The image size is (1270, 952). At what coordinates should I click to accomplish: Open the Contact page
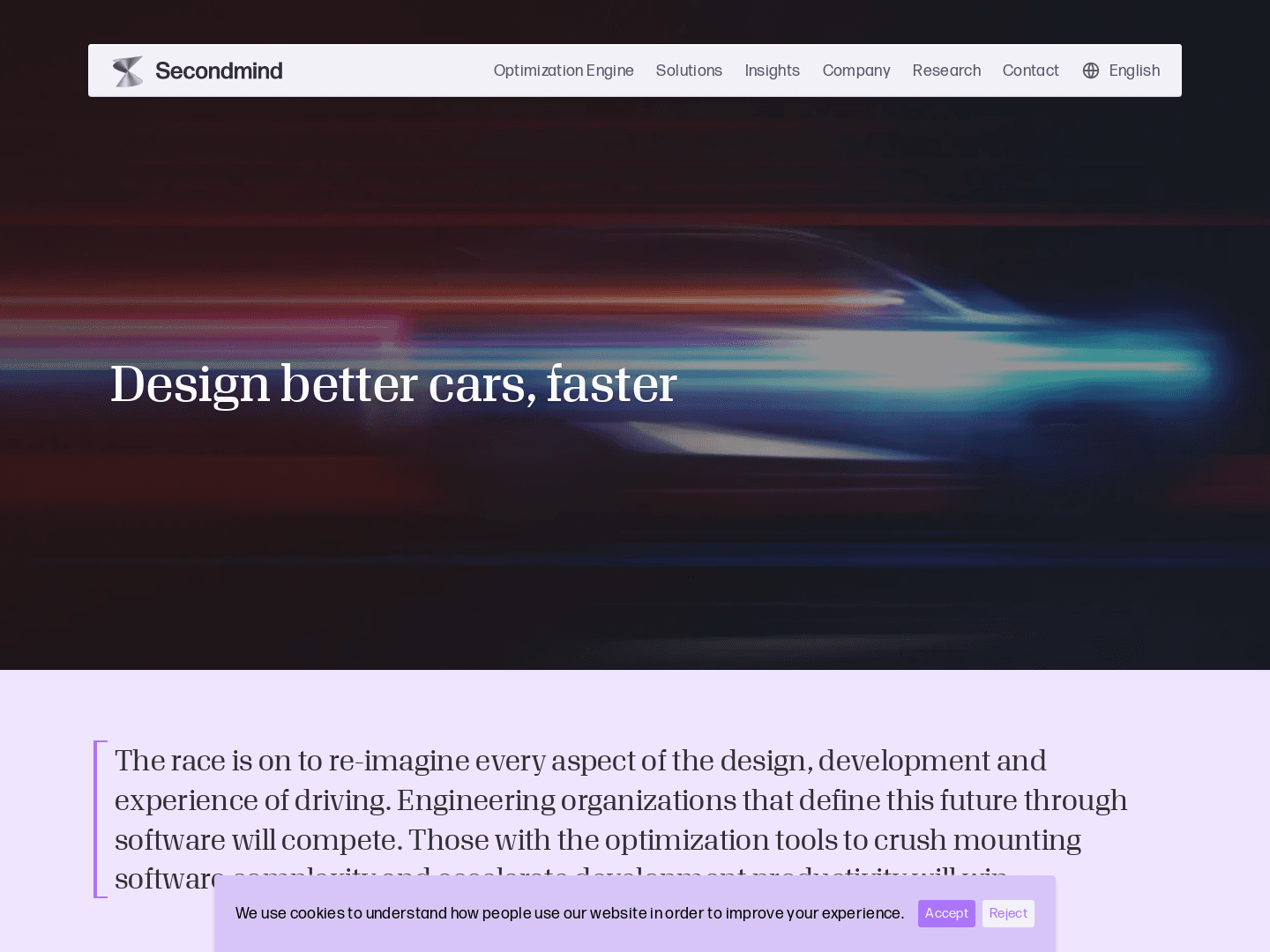1030,71
